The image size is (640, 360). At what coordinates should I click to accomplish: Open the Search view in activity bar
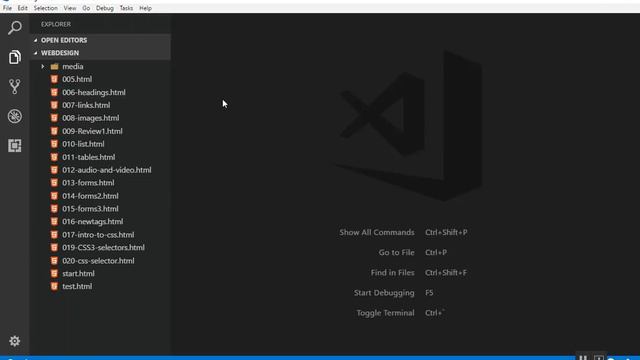click(x=15, y=28)
